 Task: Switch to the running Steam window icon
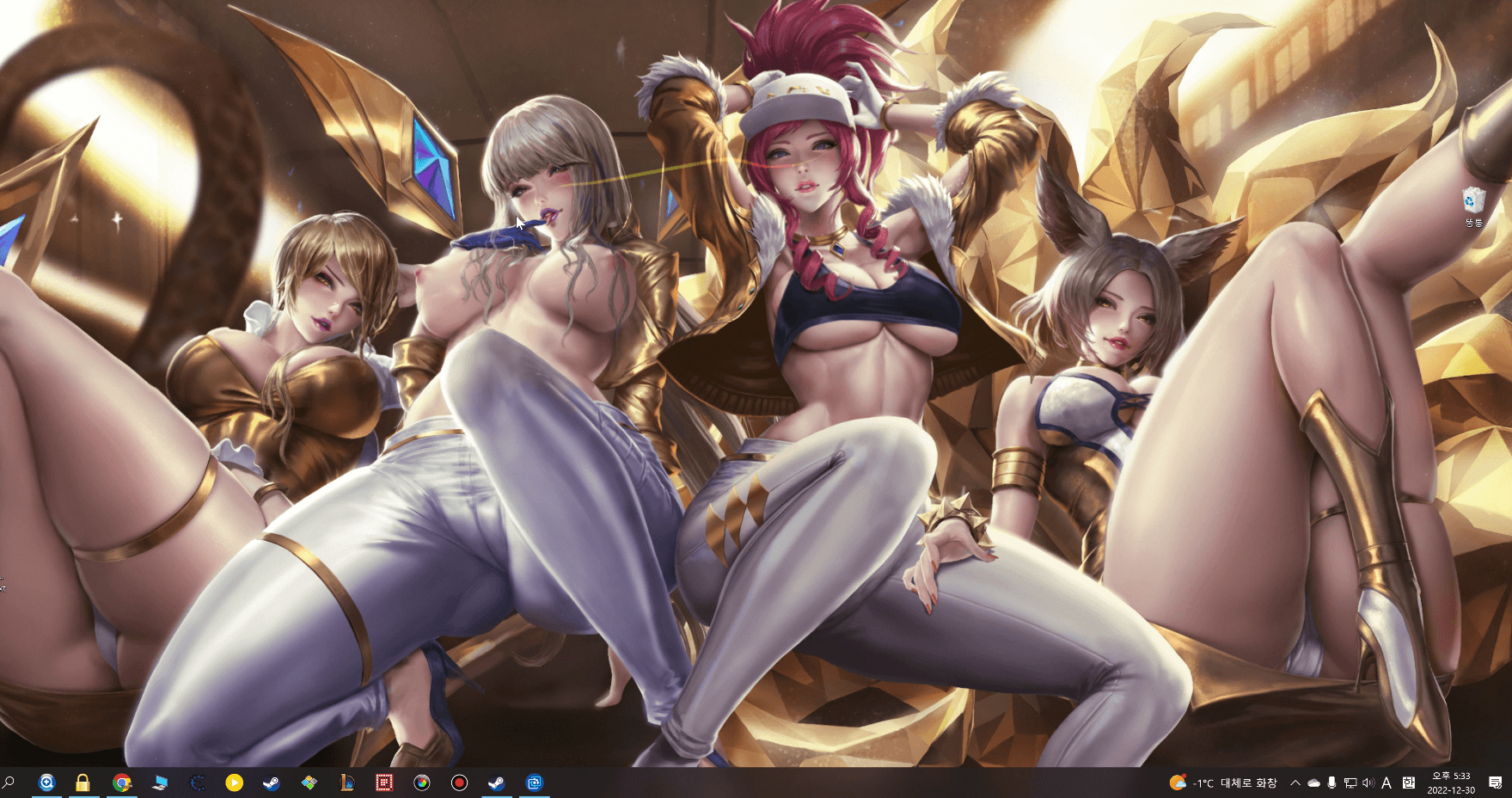coord(496,783)
